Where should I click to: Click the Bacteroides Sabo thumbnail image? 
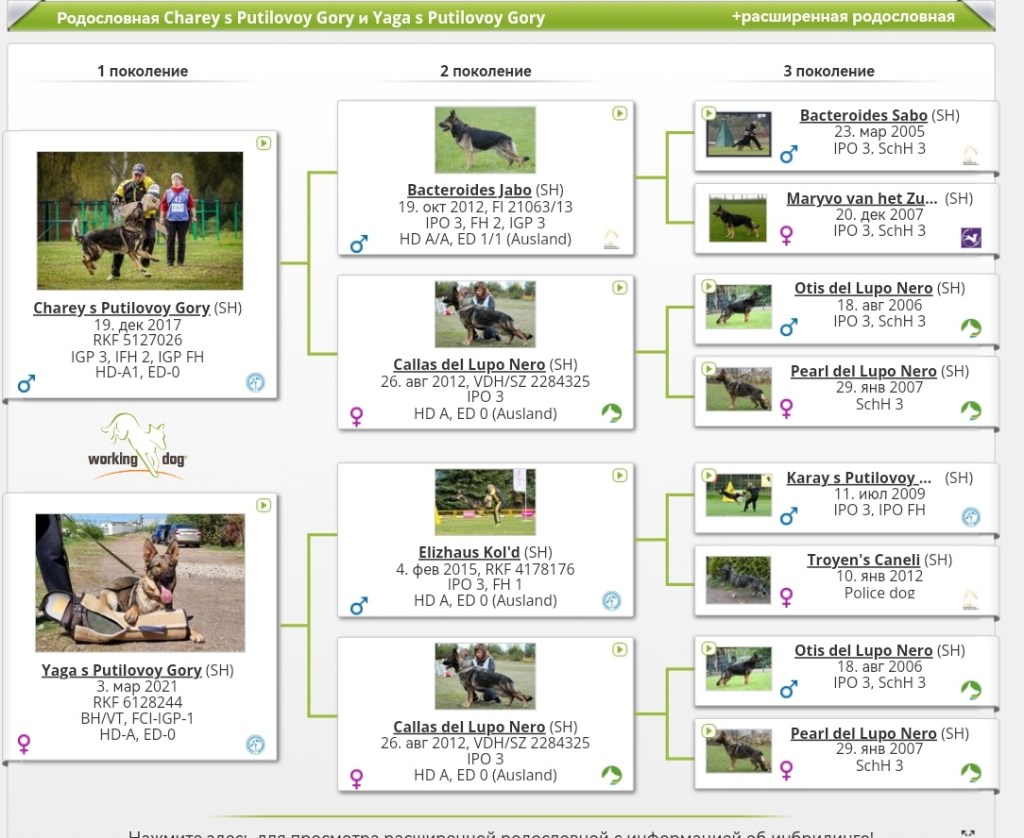[x=739, y=134]
